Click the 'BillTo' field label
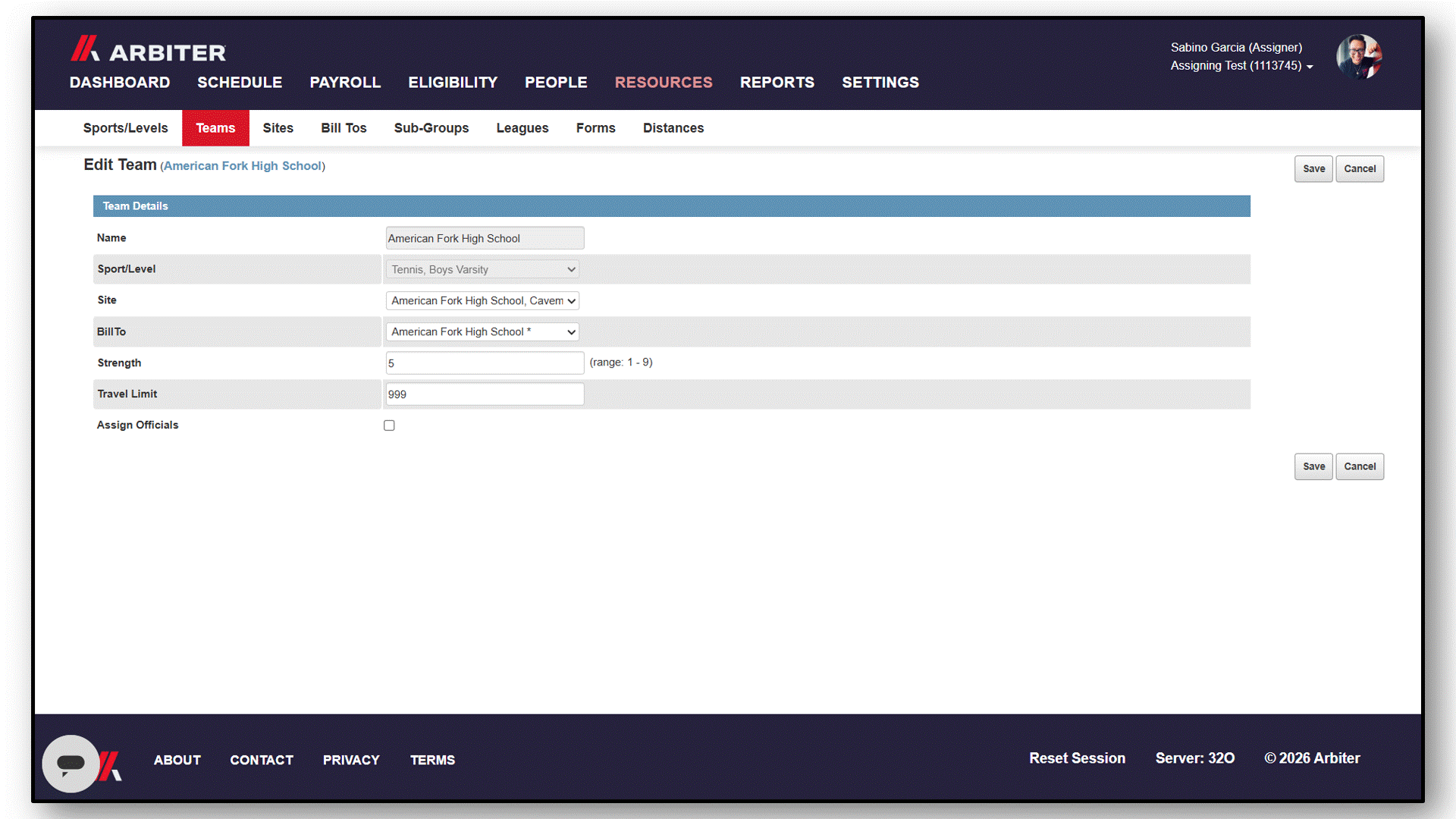 point(111,331)
